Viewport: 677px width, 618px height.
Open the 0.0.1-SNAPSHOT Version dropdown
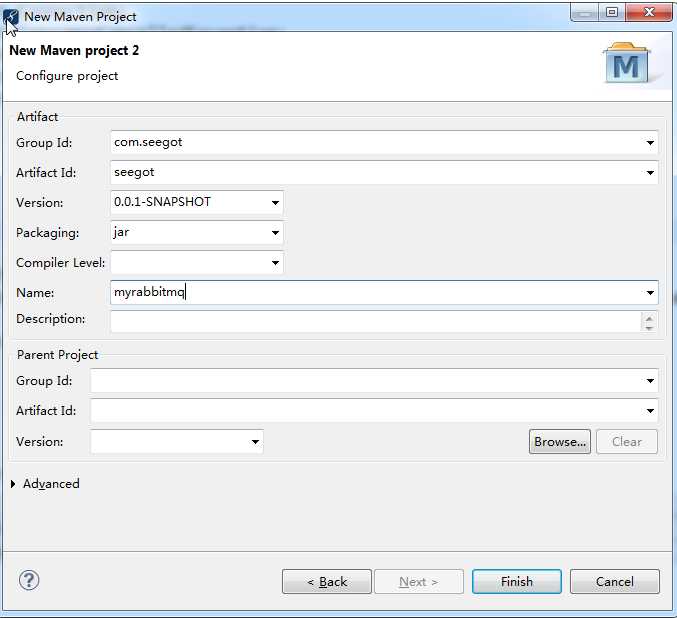(275, 203)
